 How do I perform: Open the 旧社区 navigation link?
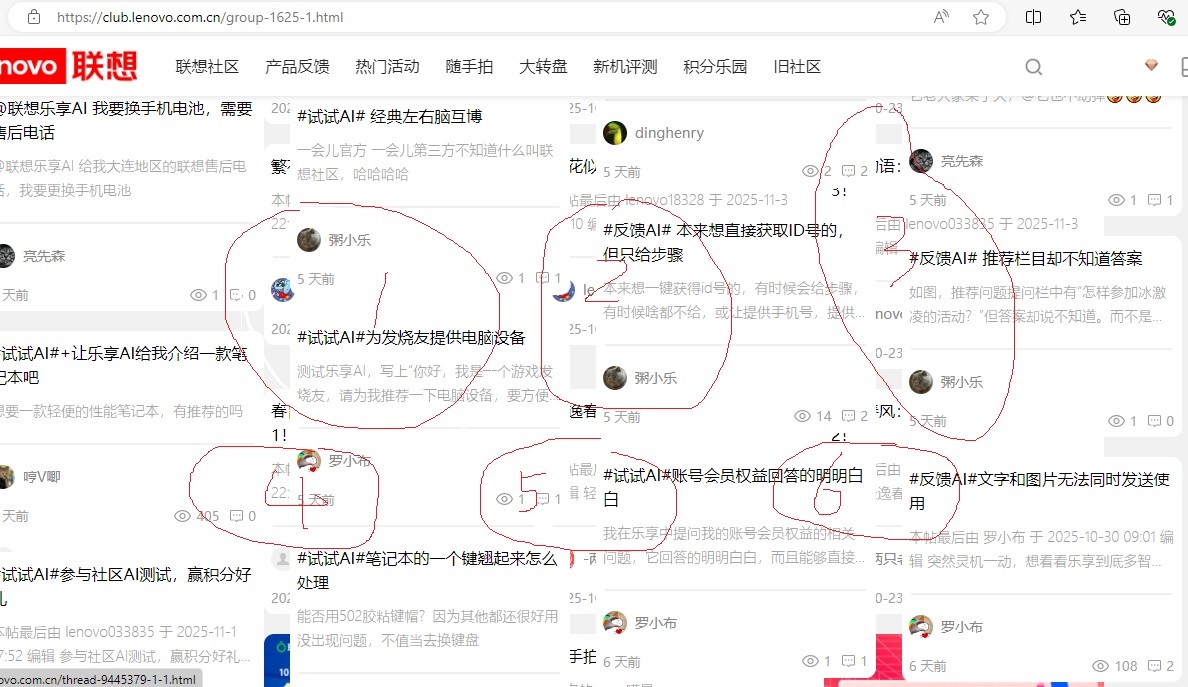[x=797, y=67]
